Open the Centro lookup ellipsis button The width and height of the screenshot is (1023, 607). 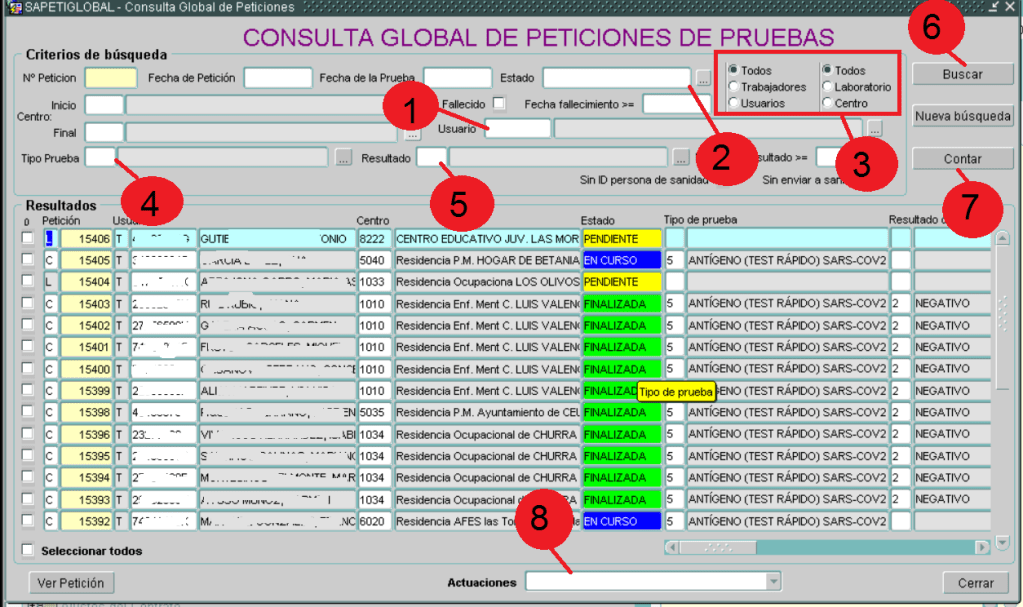pos(413,132)
